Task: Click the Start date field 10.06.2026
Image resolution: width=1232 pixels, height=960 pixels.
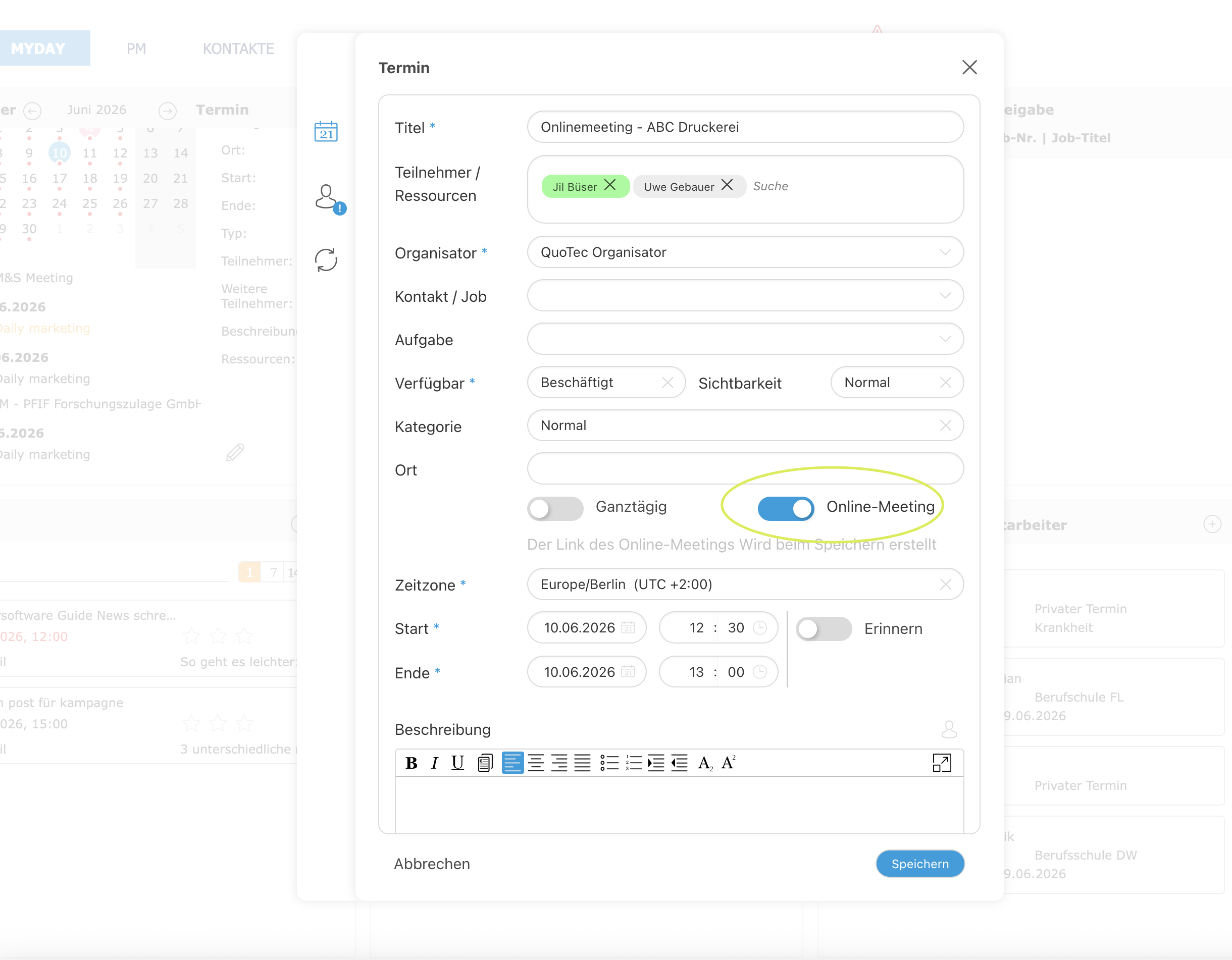Action: (x=587, y=628)
